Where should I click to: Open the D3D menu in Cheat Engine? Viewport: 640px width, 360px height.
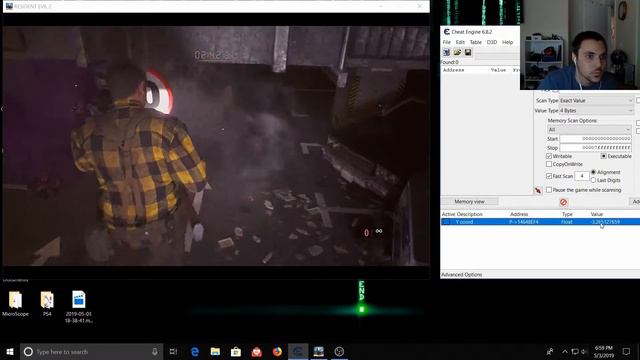492,42
